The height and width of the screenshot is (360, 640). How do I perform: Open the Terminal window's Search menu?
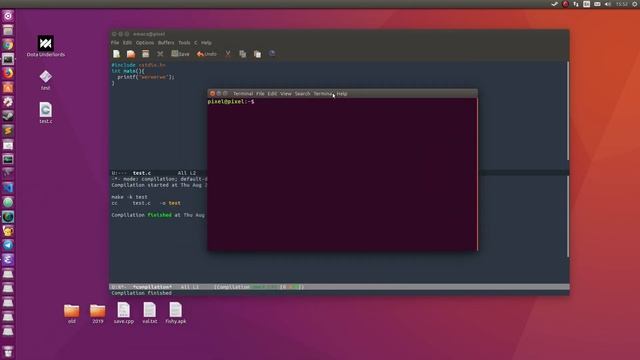tap(302, 93)
